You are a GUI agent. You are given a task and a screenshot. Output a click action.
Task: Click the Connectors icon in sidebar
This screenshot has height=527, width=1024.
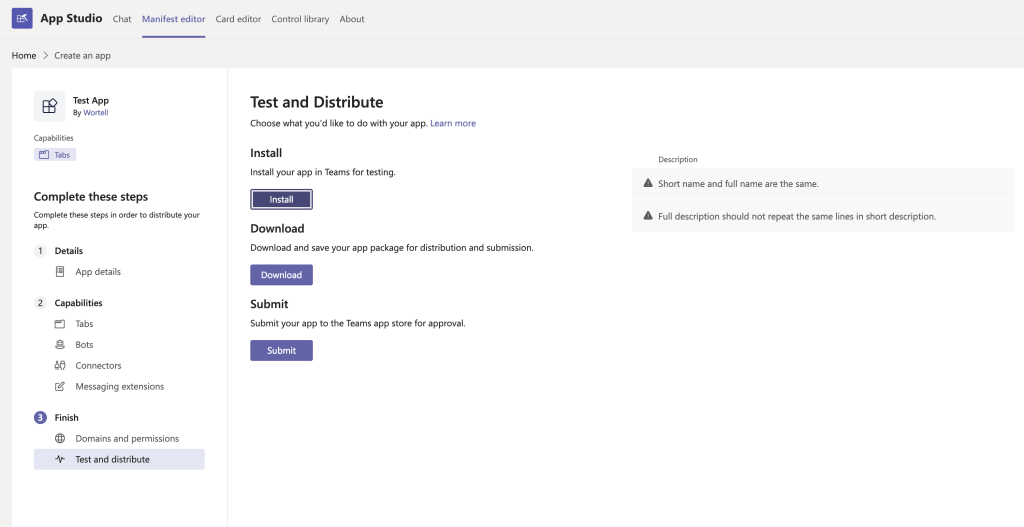(60, 366)
